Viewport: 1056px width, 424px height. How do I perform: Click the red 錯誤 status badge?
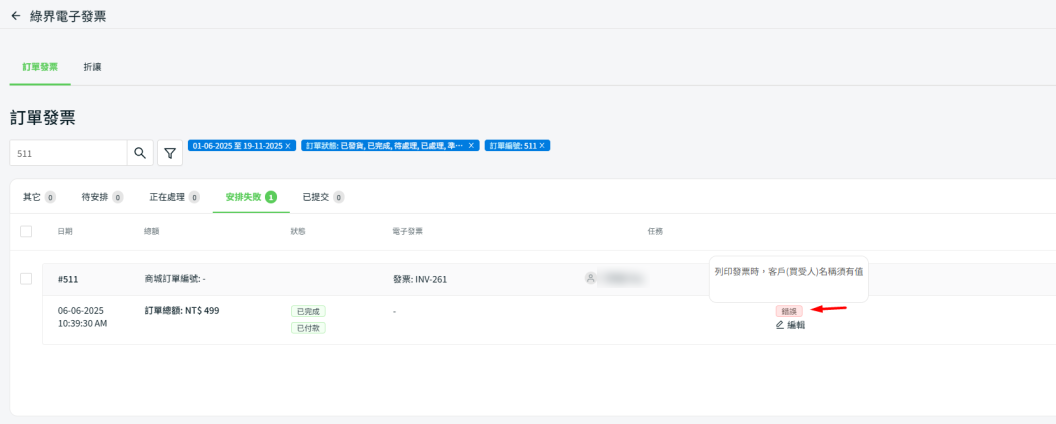tap(789, 311)
